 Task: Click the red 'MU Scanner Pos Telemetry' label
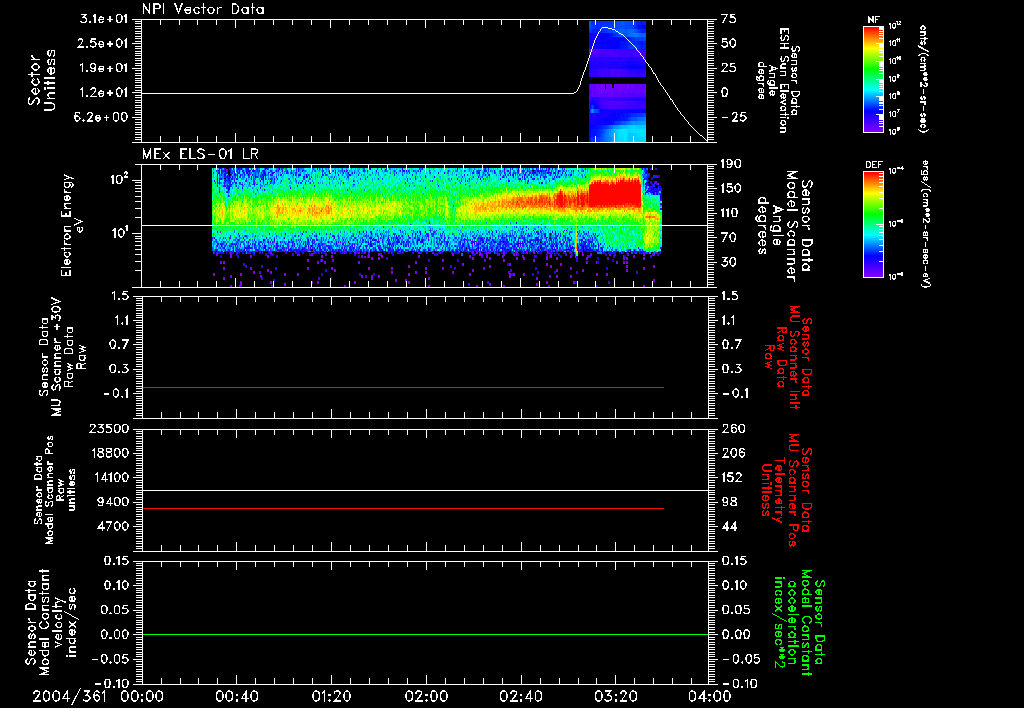[x=786, y=490]
